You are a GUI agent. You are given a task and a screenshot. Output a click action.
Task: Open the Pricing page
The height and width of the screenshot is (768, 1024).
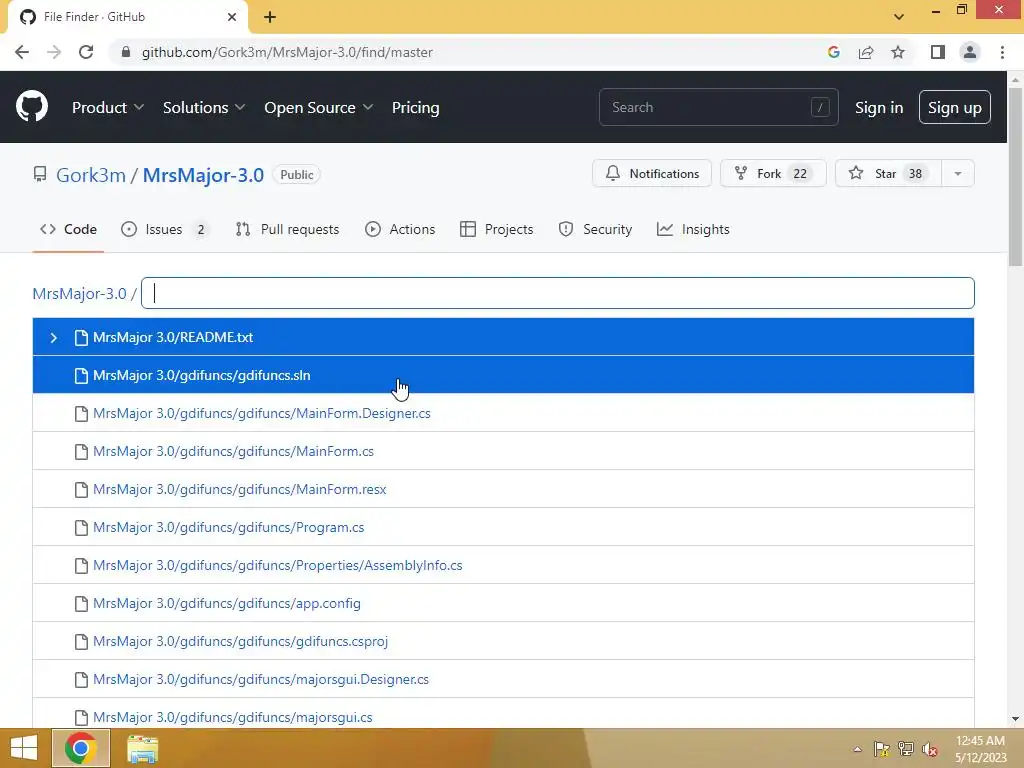pyautogui.click(x=415, y=107)
